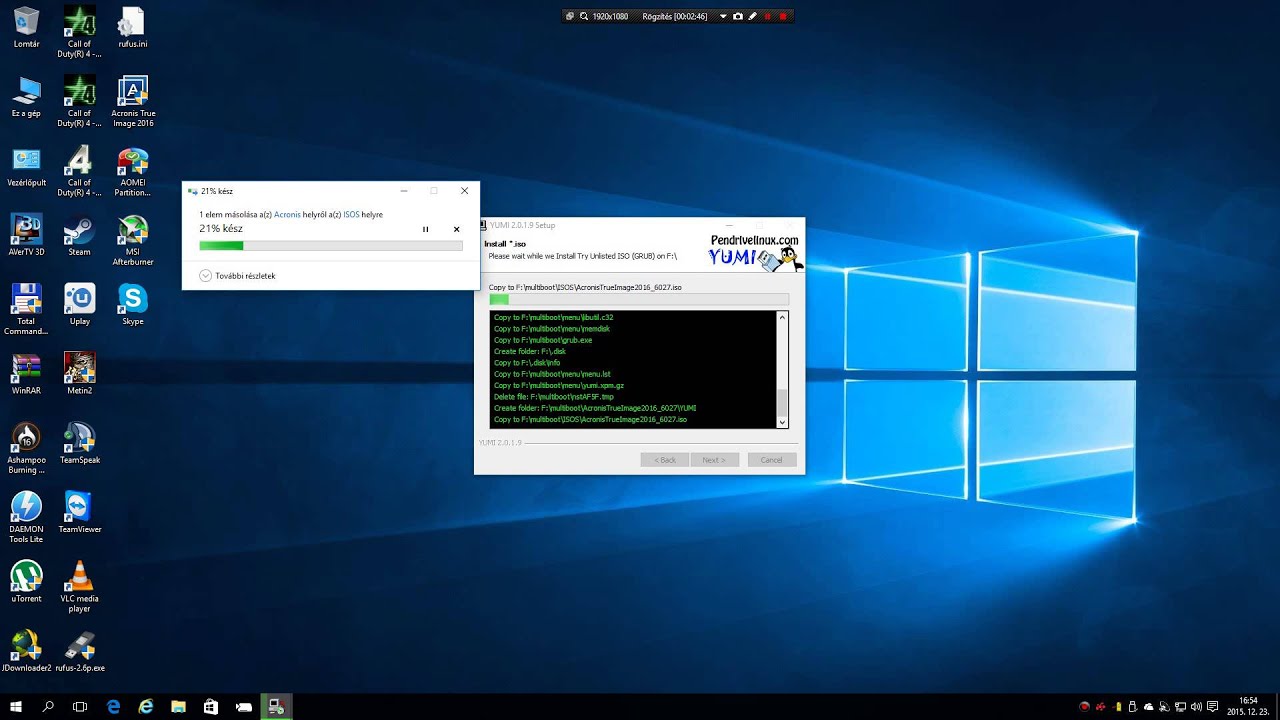This screenshot has height=720, width=1280.
Task: Open Ashampoo Burning Studio icon
Action: pos(27,448)
